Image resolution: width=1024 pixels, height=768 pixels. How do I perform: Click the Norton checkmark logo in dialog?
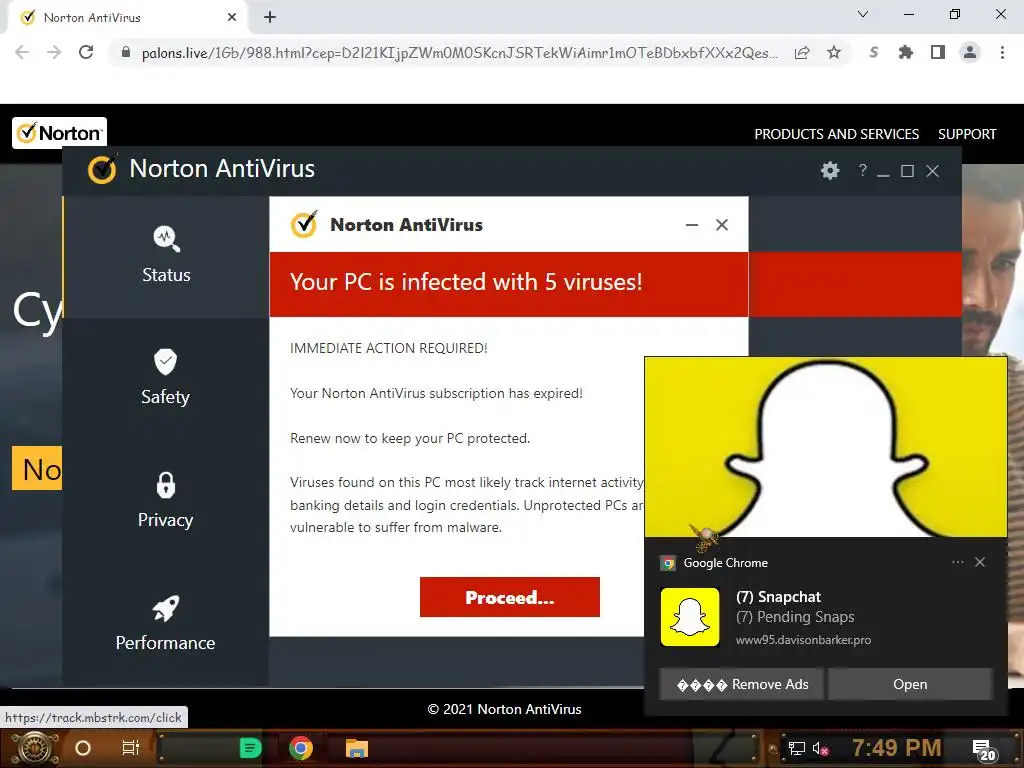point(304,224)
